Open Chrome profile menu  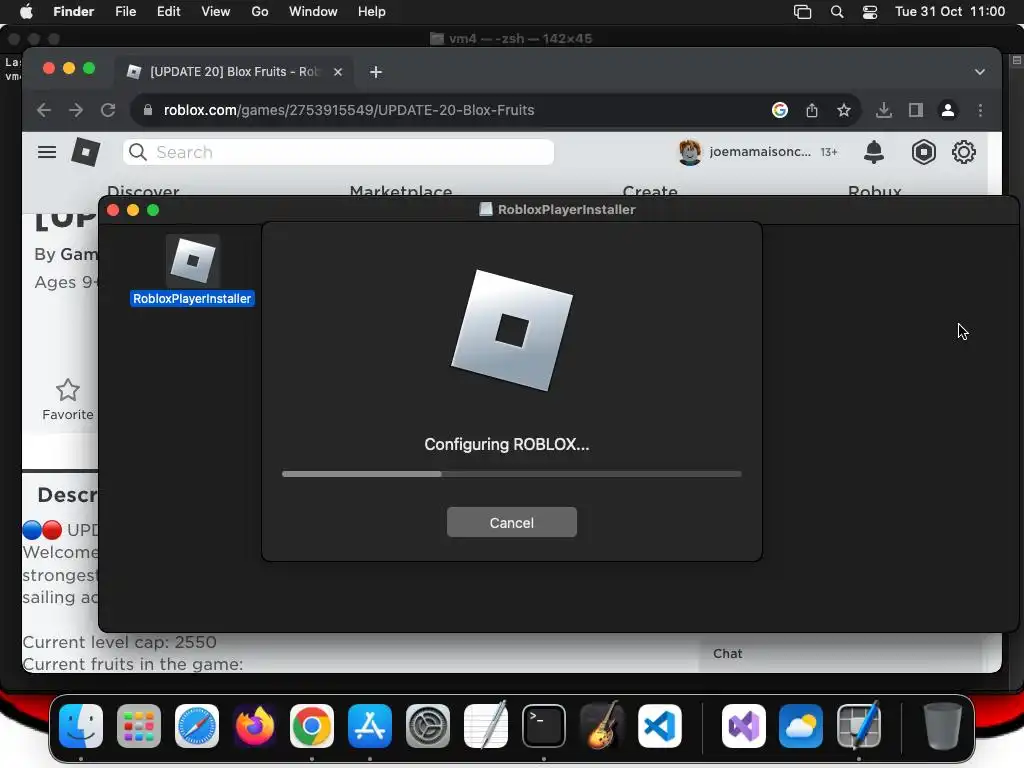coord(948,110)
